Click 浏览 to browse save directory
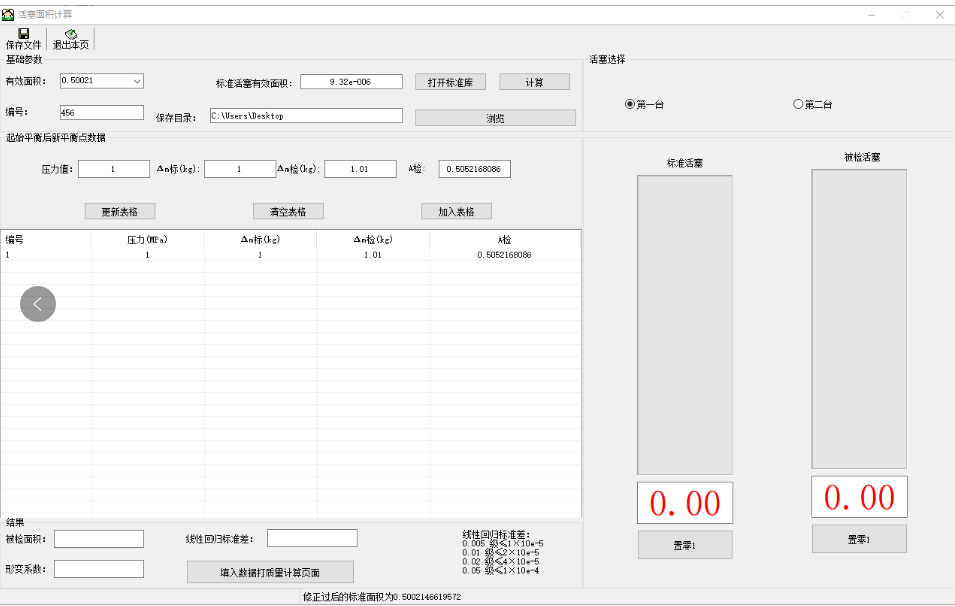Screen dimensions: 955x606 [x=495, y=118]
